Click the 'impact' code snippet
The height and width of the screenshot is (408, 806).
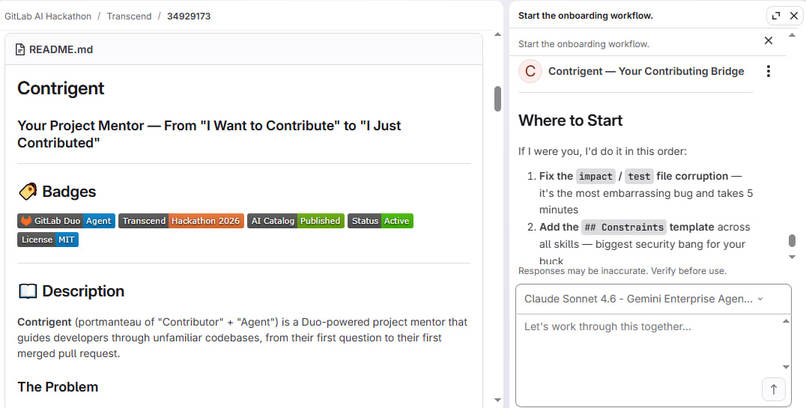(595, 176)
